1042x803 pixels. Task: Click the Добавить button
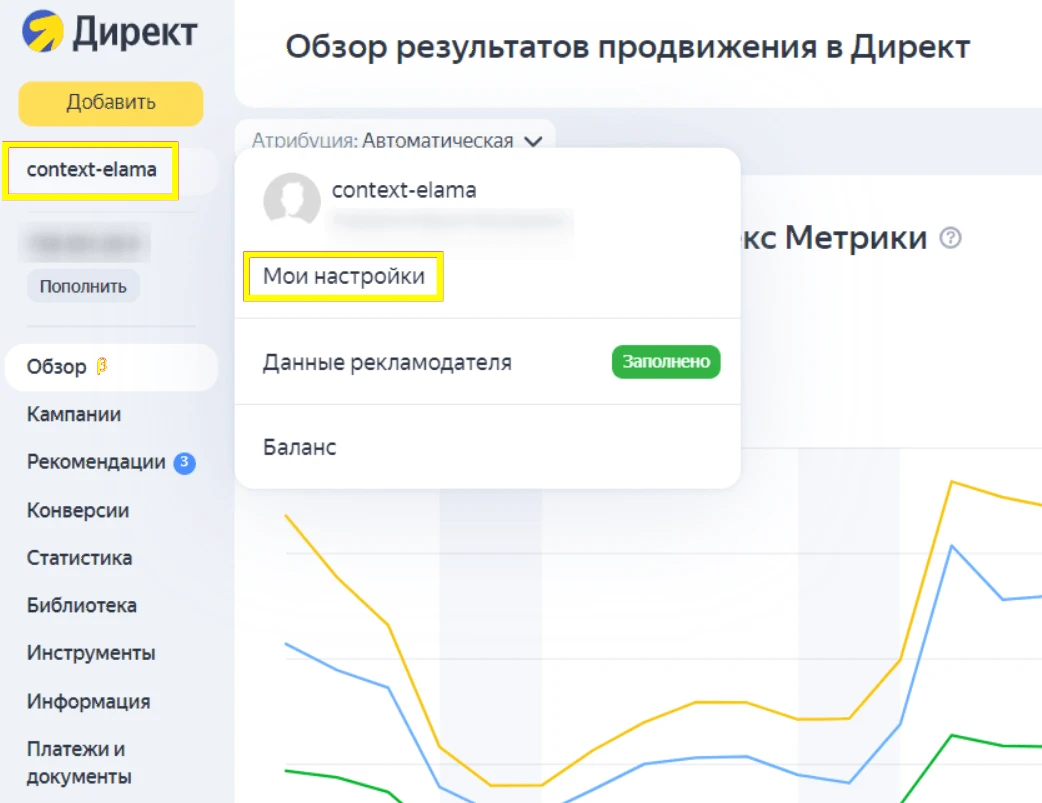[111, 103]
